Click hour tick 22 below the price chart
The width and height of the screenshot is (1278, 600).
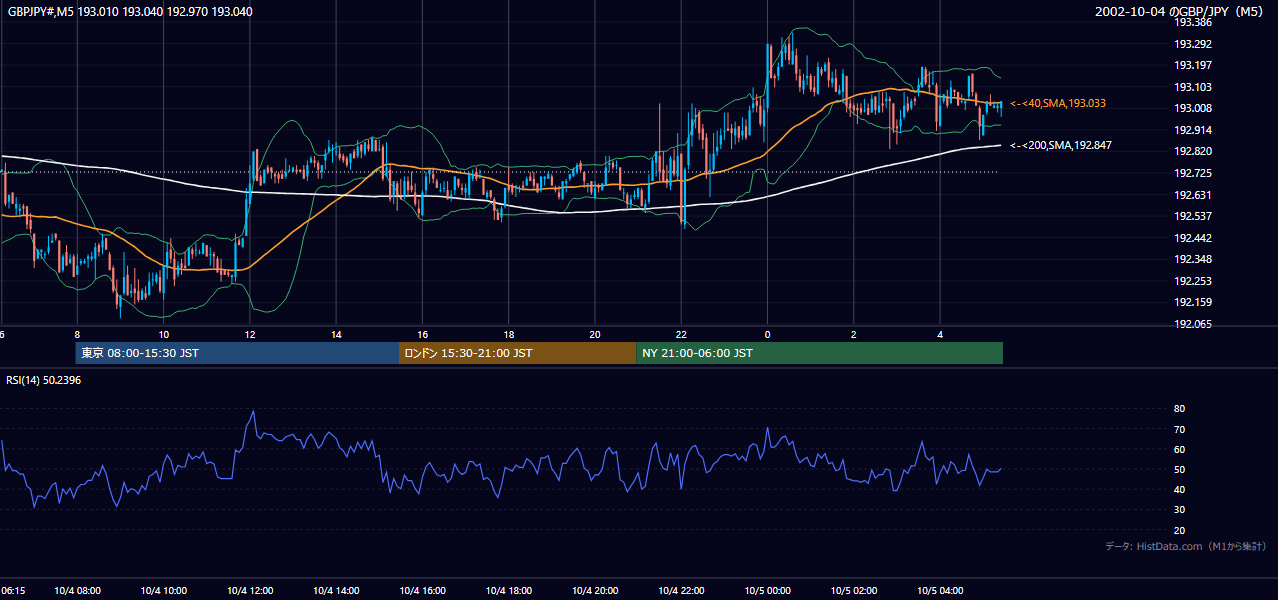[681, 334]
